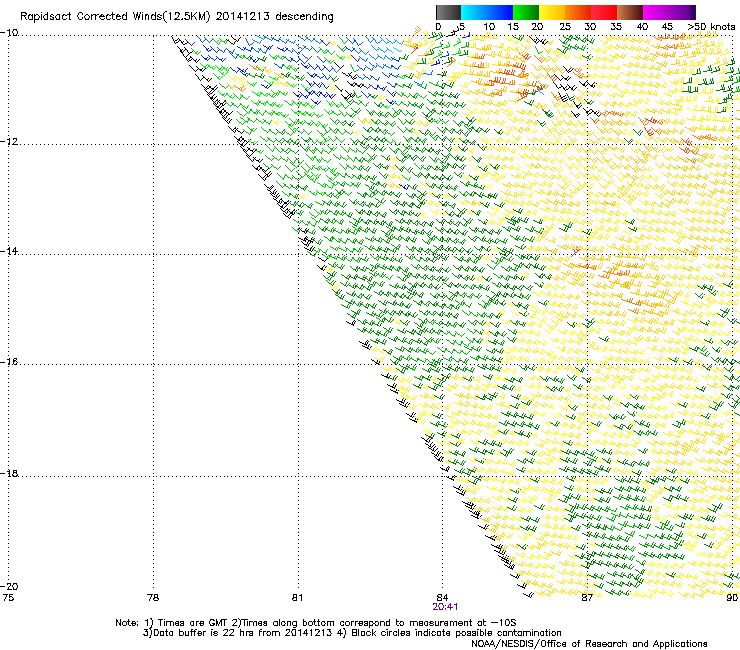Click the Rapidscat Corrected Winds title text
The width and height of the screenshot is (740, 650).
(x=177, y=17)
